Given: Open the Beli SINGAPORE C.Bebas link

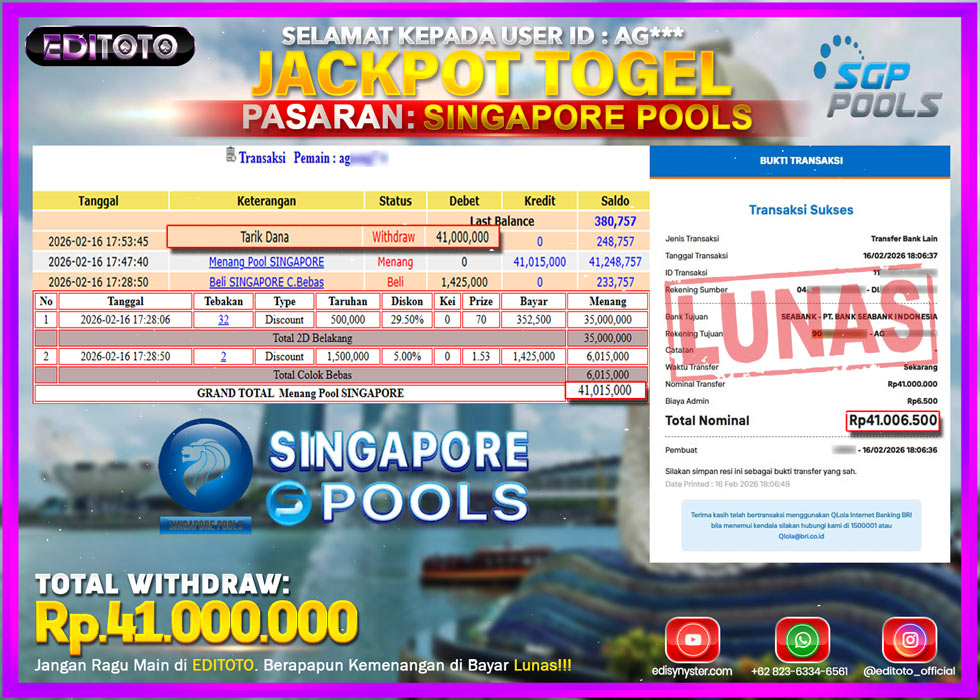Looking at the screenshot, I should click(x=266, y=282).
